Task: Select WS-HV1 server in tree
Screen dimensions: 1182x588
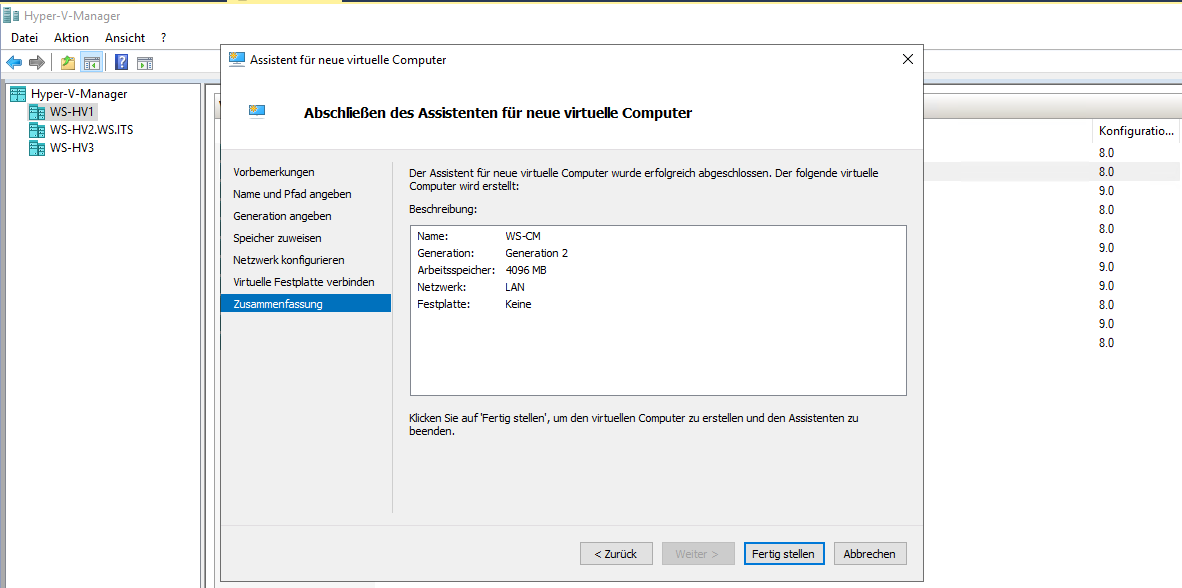Action: (72, 112)
